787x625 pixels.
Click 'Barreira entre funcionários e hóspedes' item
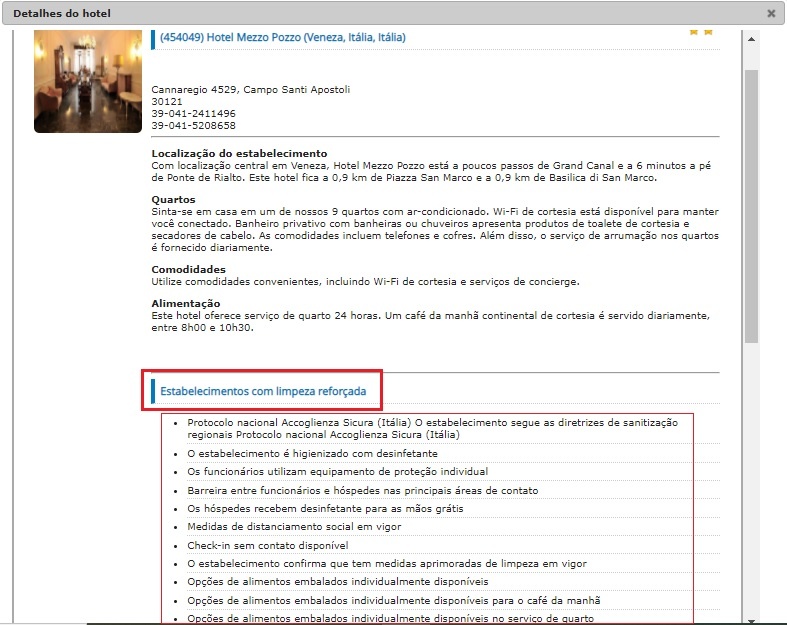362,490
